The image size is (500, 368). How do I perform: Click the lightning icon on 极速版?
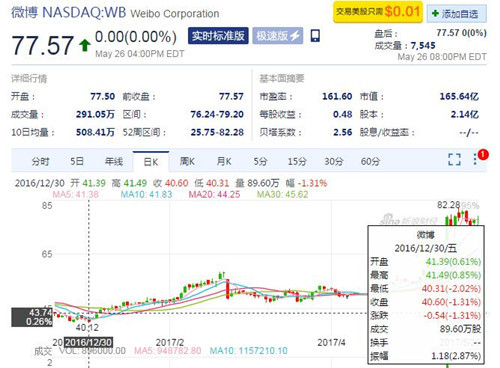295,36
